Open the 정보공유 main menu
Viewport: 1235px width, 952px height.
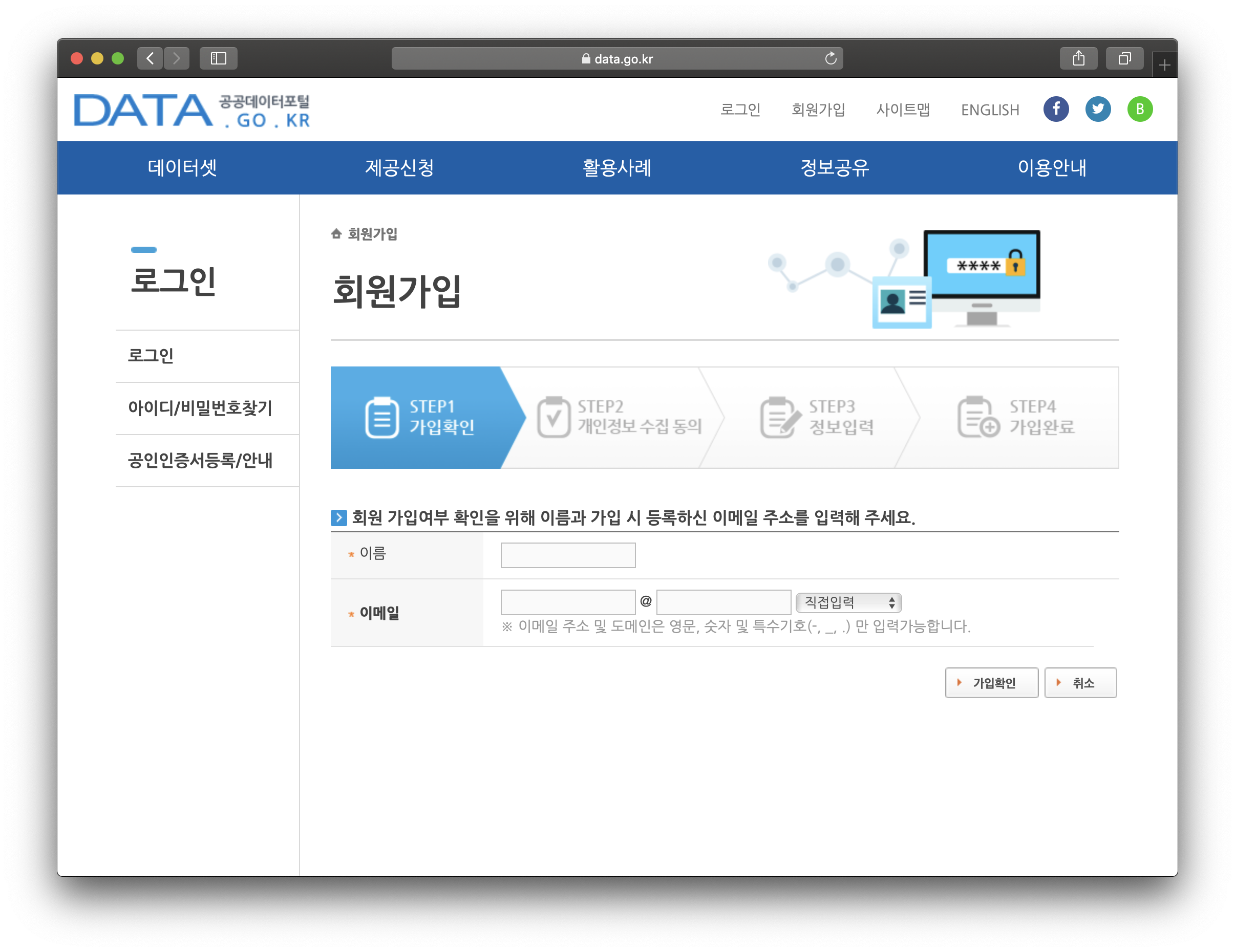pos(834,167)
